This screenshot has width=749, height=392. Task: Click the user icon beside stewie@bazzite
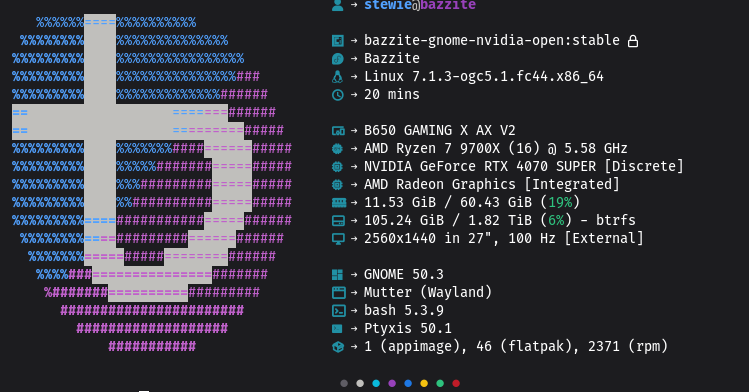pyautogui.click(x=338, y=4)
